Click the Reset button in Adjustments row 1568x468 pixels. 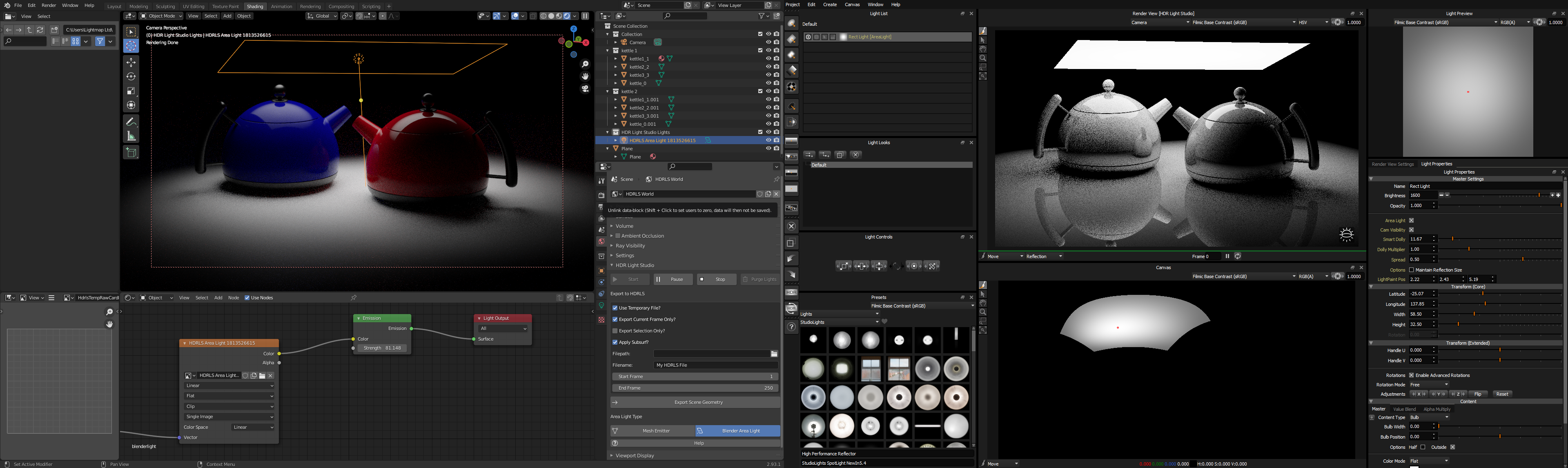[1502, 394]
